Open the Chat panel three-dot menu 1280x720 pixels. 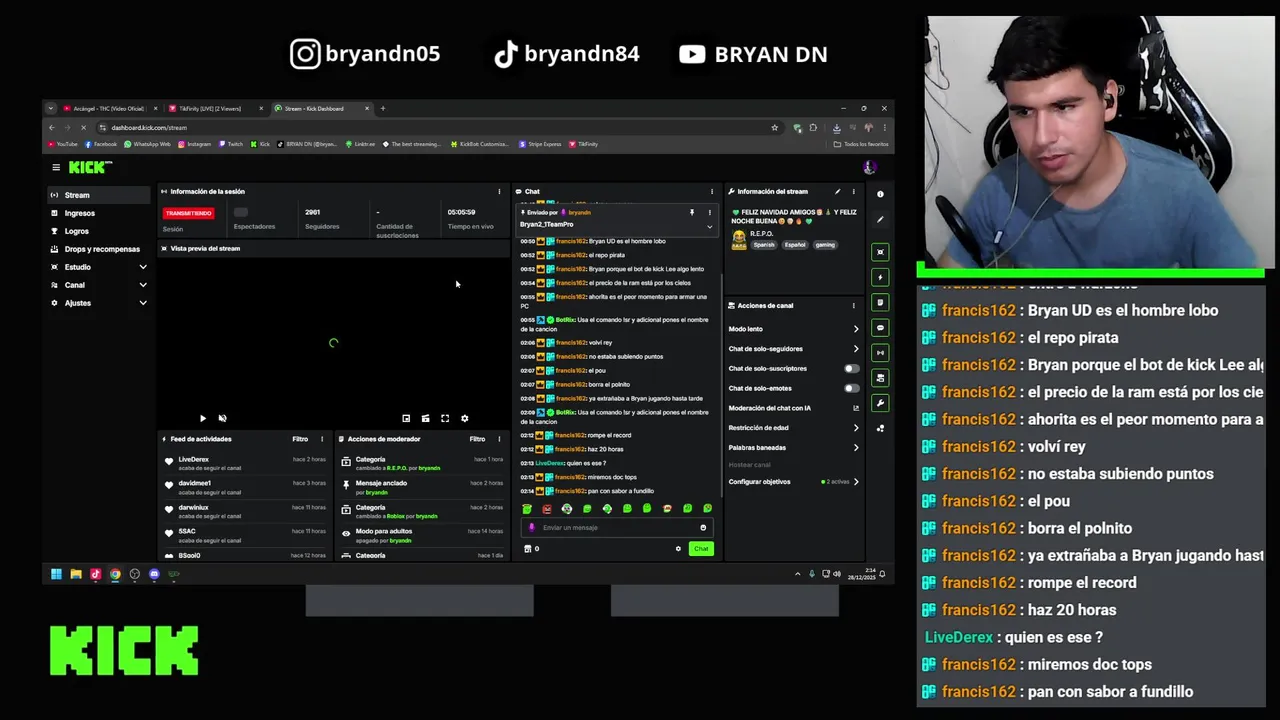712,191
